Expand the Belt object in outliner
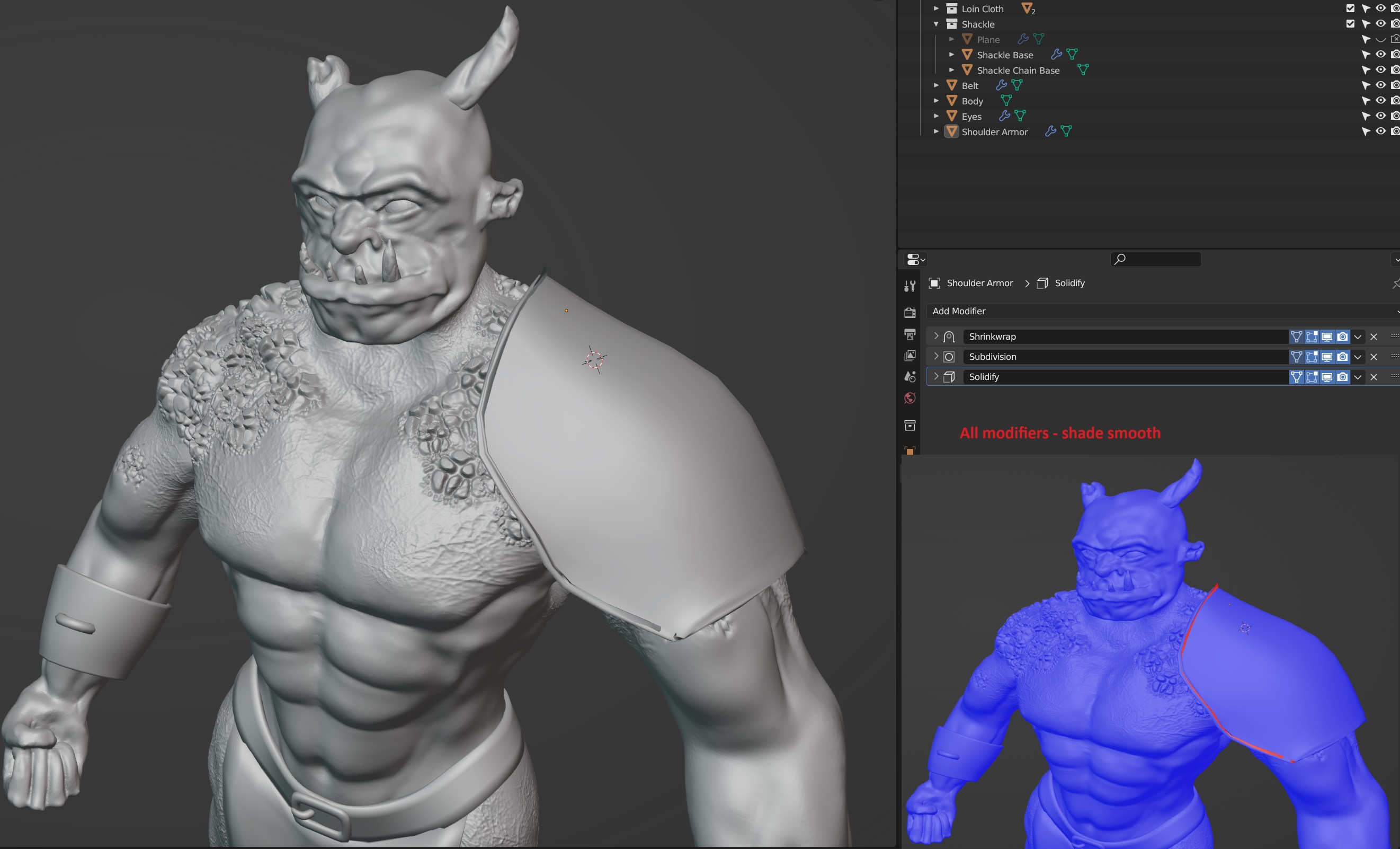Screen dimensions: 1400x849 coord(936,85)
